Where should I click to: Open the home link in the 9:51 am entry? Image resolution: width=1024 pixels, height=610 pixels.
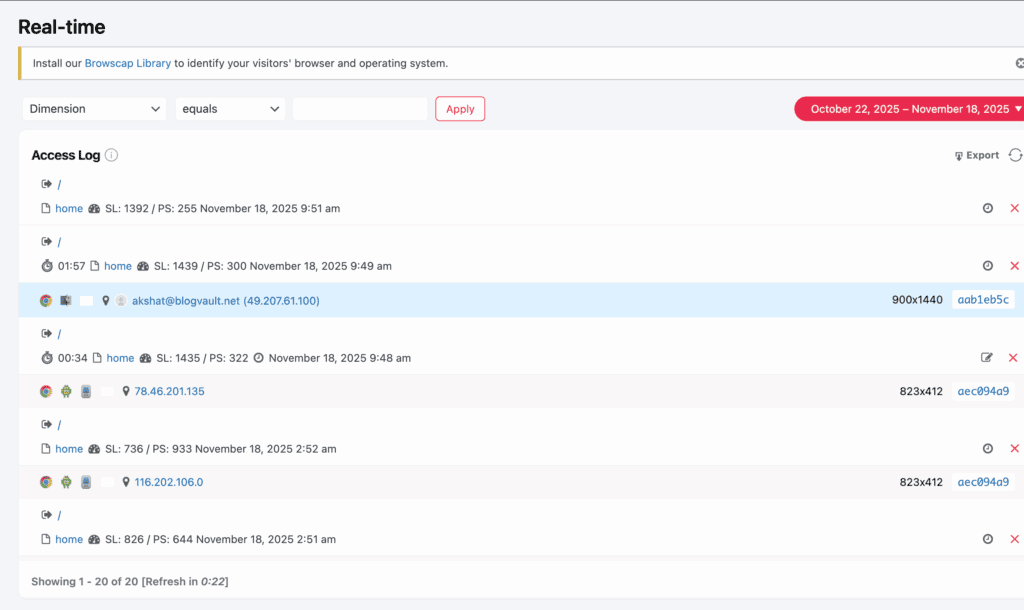[69, 208]
